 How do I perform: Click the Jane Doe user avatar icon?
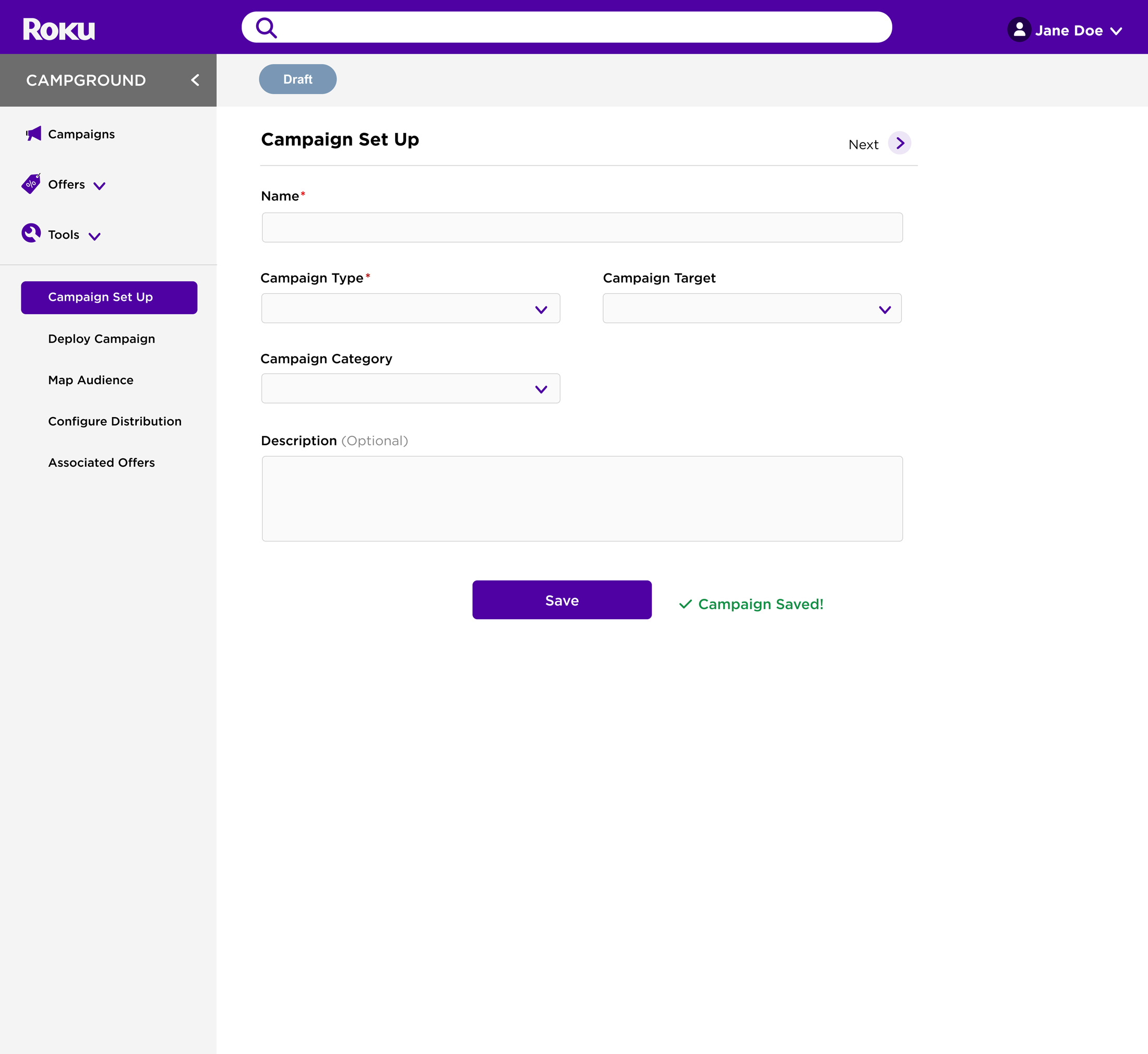1019,30
